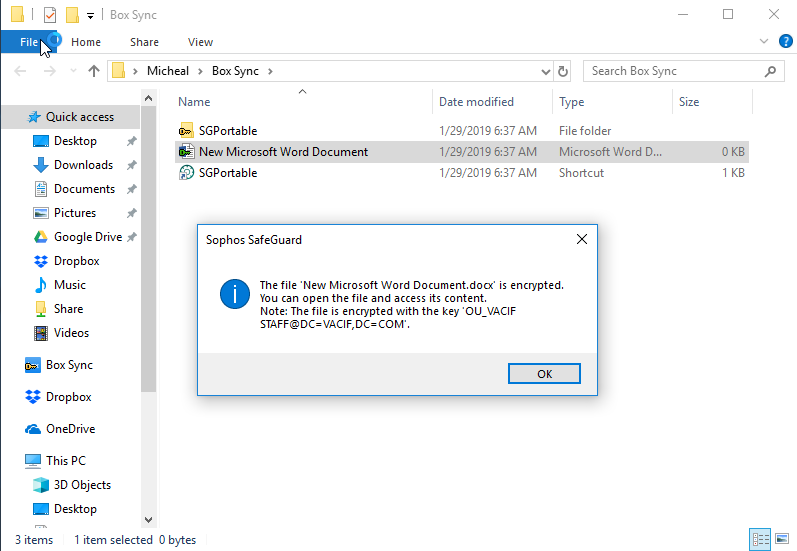Open the View ribbon tab
Viewport: 797px width, 551px height.
click(x=200, y=42)
